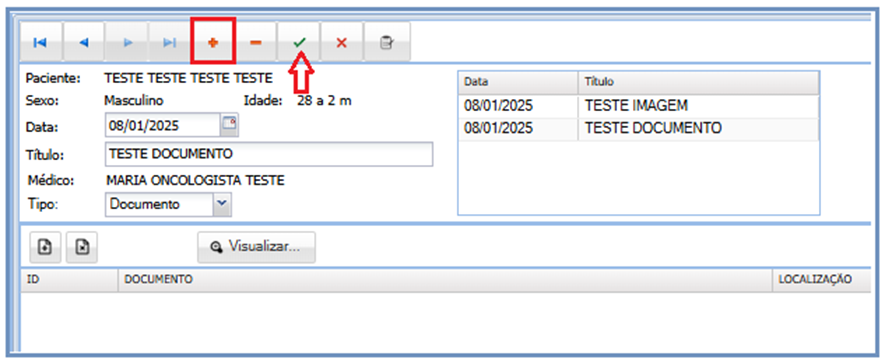The width and height of the screenshot is (885, 363).
Task: Select the TESTE IMAGEM row
Action: [638, 106]
